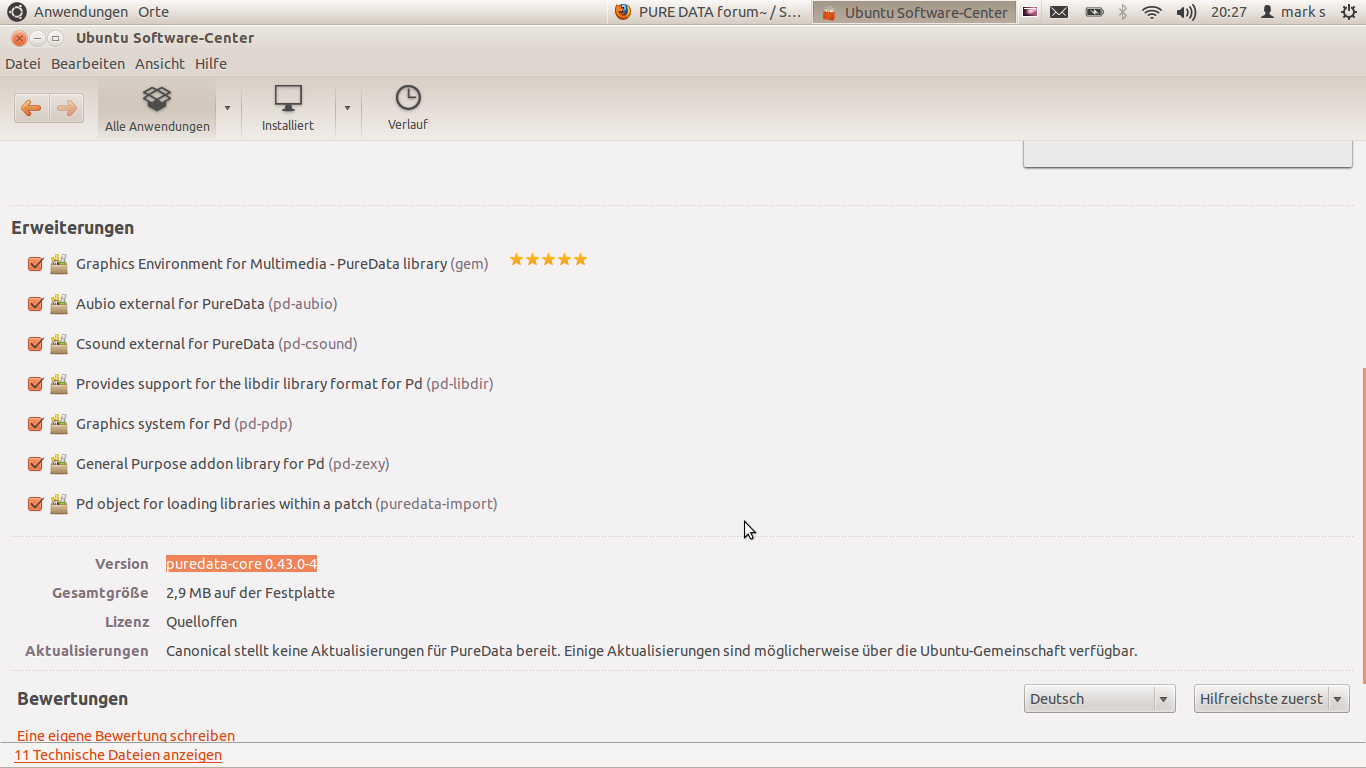Screen dimensions: 1366x768
Task: Expand the Installiert dropdown arrow
Action: tap(347, 108)
